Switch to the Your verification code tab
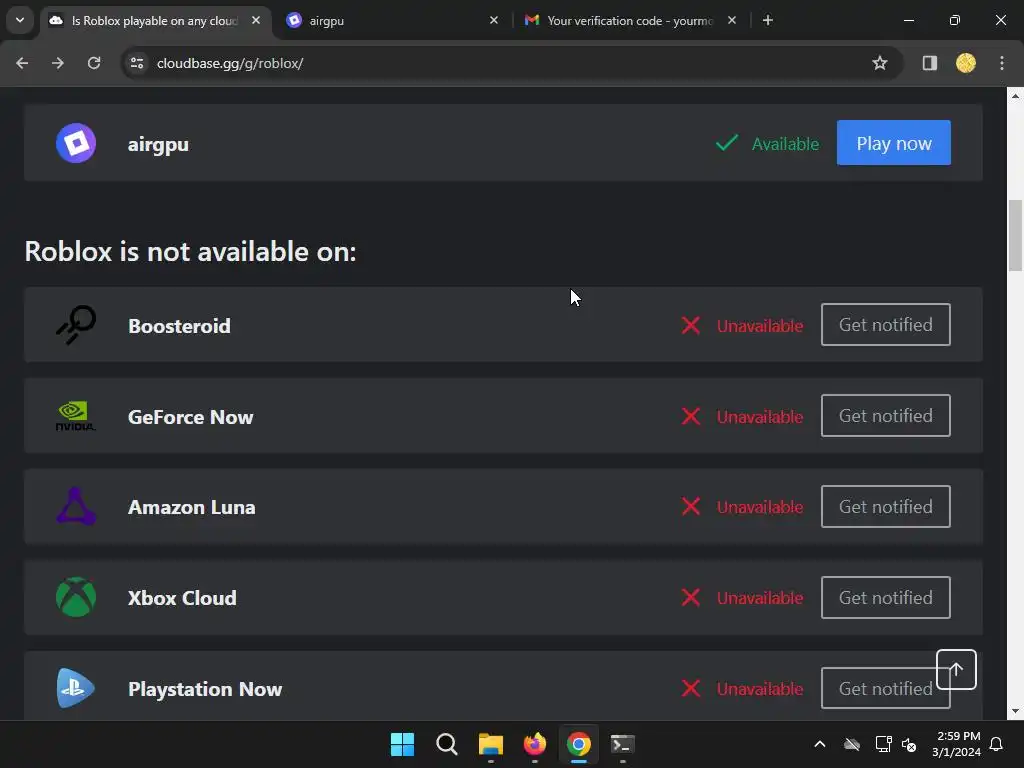The image size is (1024, 768). pyautogui.click(x=631, y=20)
